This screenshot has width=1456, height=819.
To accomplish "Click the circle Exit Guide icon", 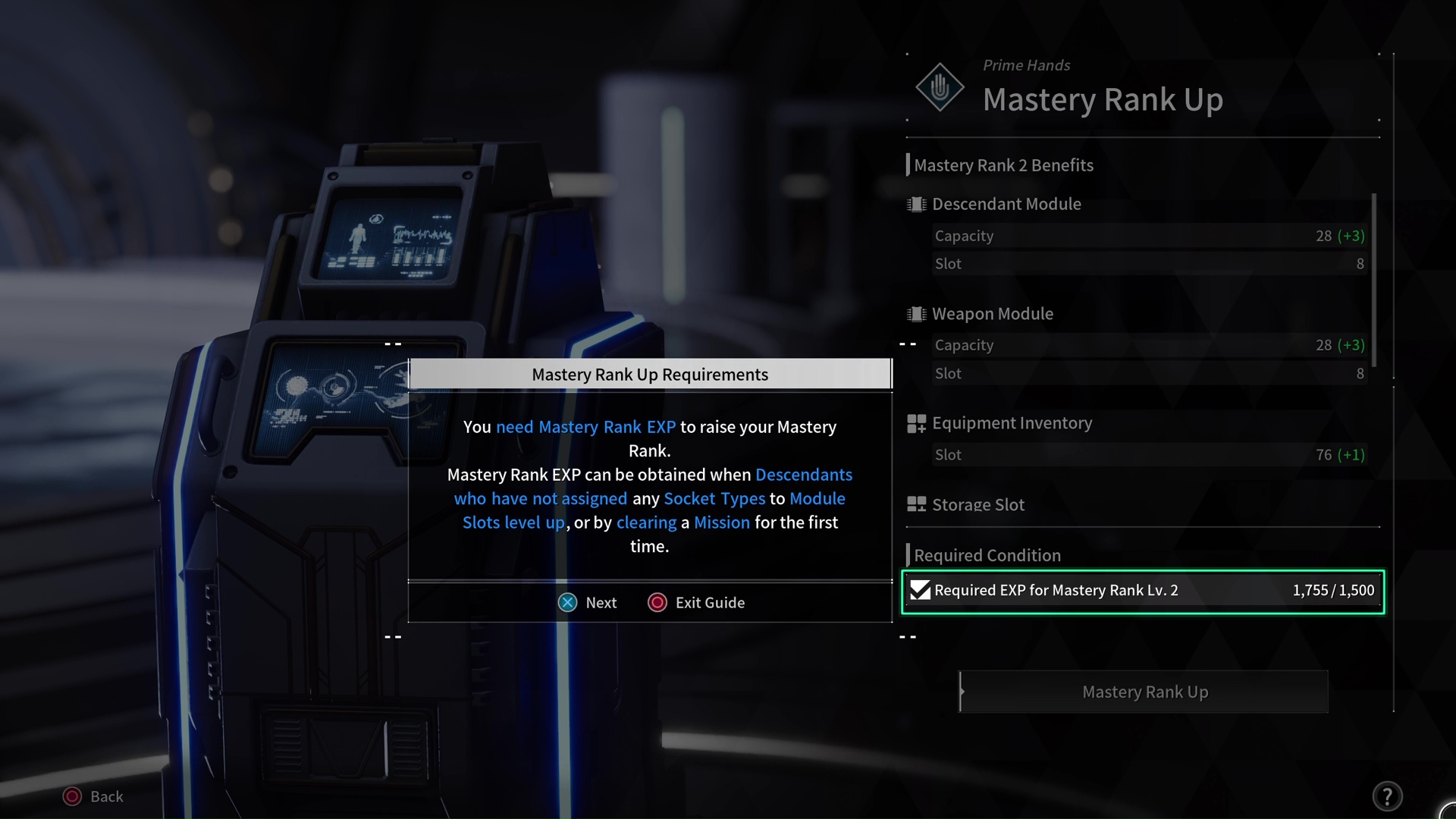I will pyautogui.click(x=656, y=602).
